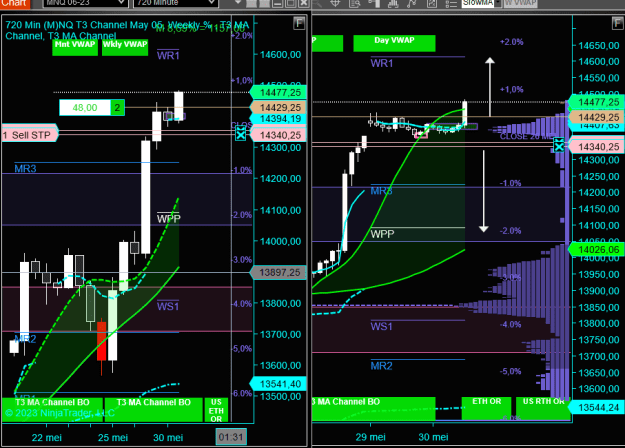The height and width of the screenshot is (448, 625).
Task: Click the 22 mei date label
Action: tap(47, 438)
